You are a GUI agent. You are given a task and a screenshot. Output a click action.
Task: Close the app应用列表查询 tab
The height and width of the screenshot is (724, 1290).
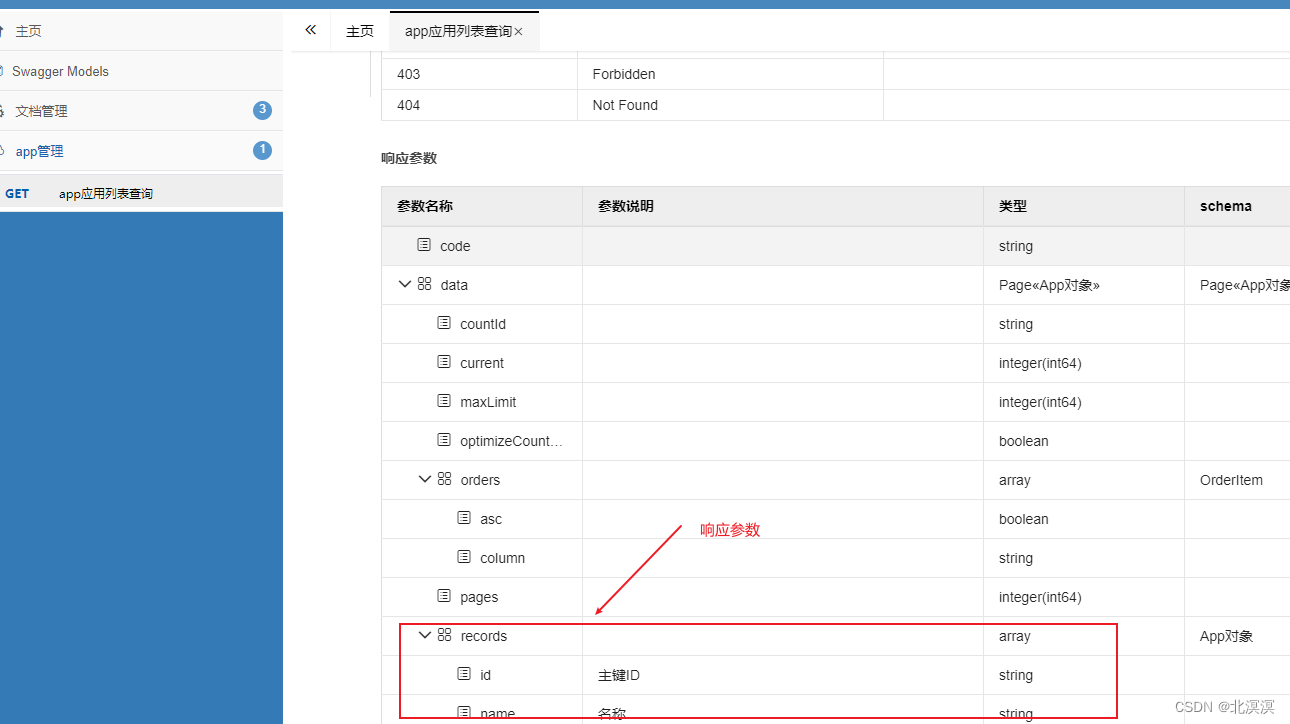click(518, 30)
